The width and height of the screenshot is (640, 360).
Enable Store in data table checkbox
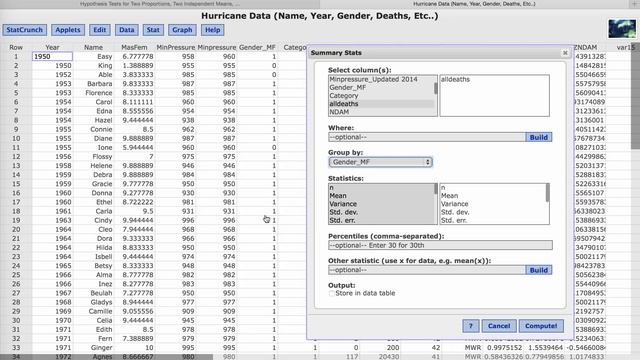tap(331, 293)
